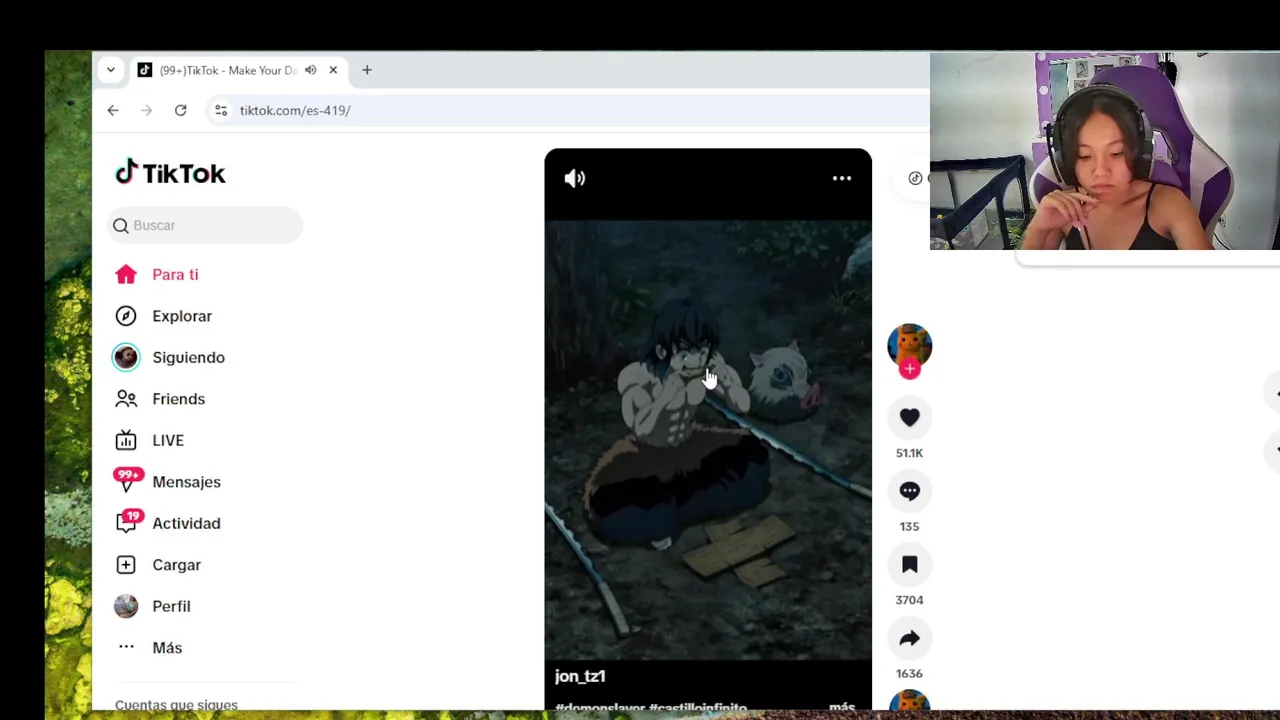1280x720 pixels.
Task: Open the Para ti home feed
Action: pyautogui.click(x=175, y=274)
